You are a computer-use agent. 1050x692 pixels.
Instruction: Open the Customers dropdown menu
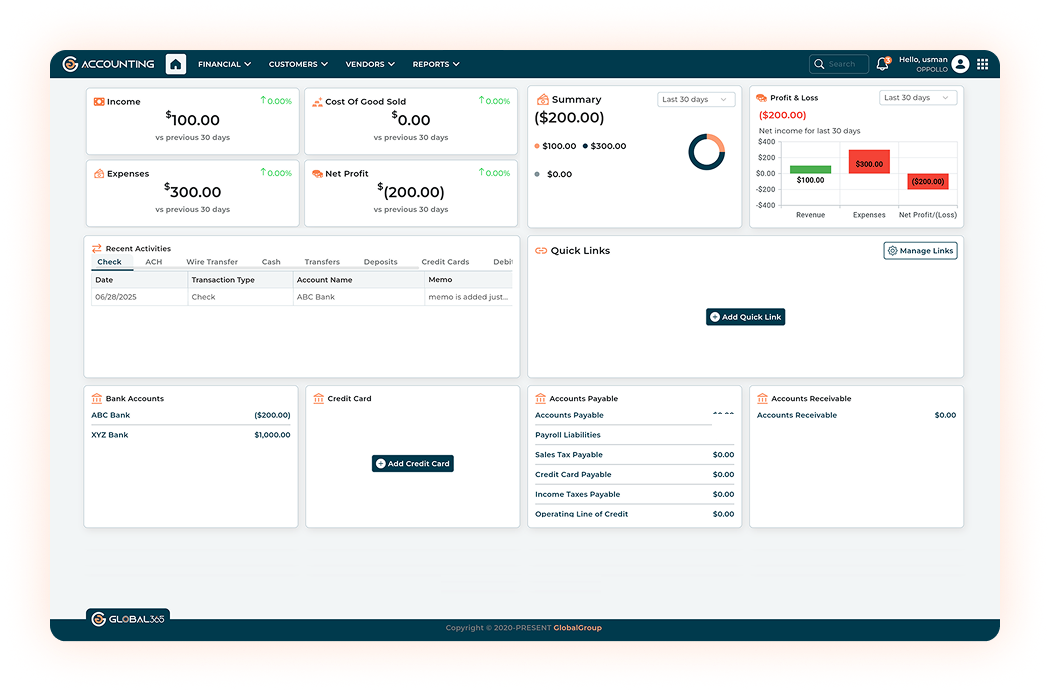coord(298,64)
